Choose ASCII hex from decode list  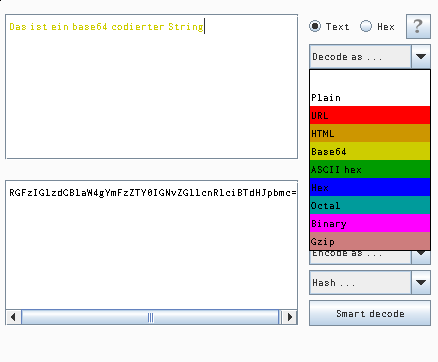click(370, 169)
